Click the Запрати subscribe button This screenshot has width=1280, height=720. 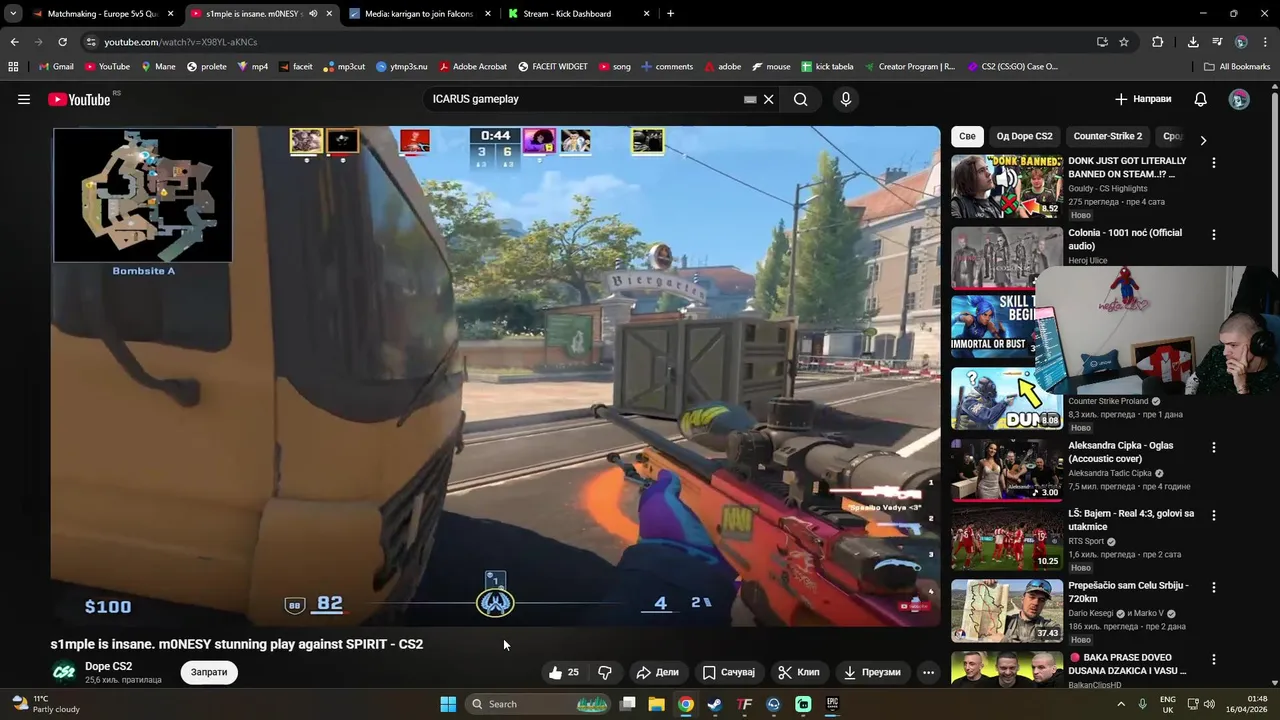(x=209, y=672)
